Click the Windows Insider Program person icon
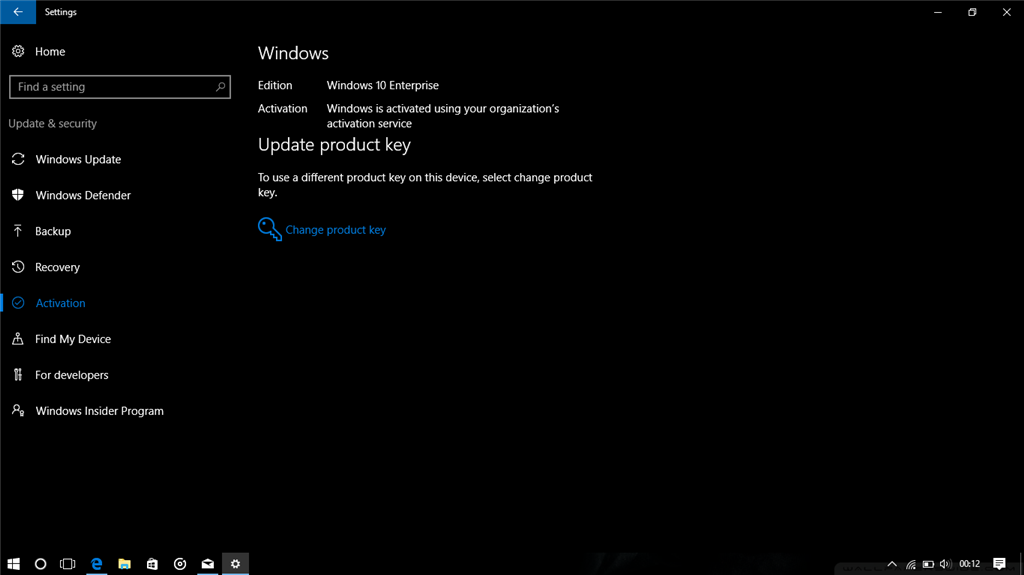 18,410
